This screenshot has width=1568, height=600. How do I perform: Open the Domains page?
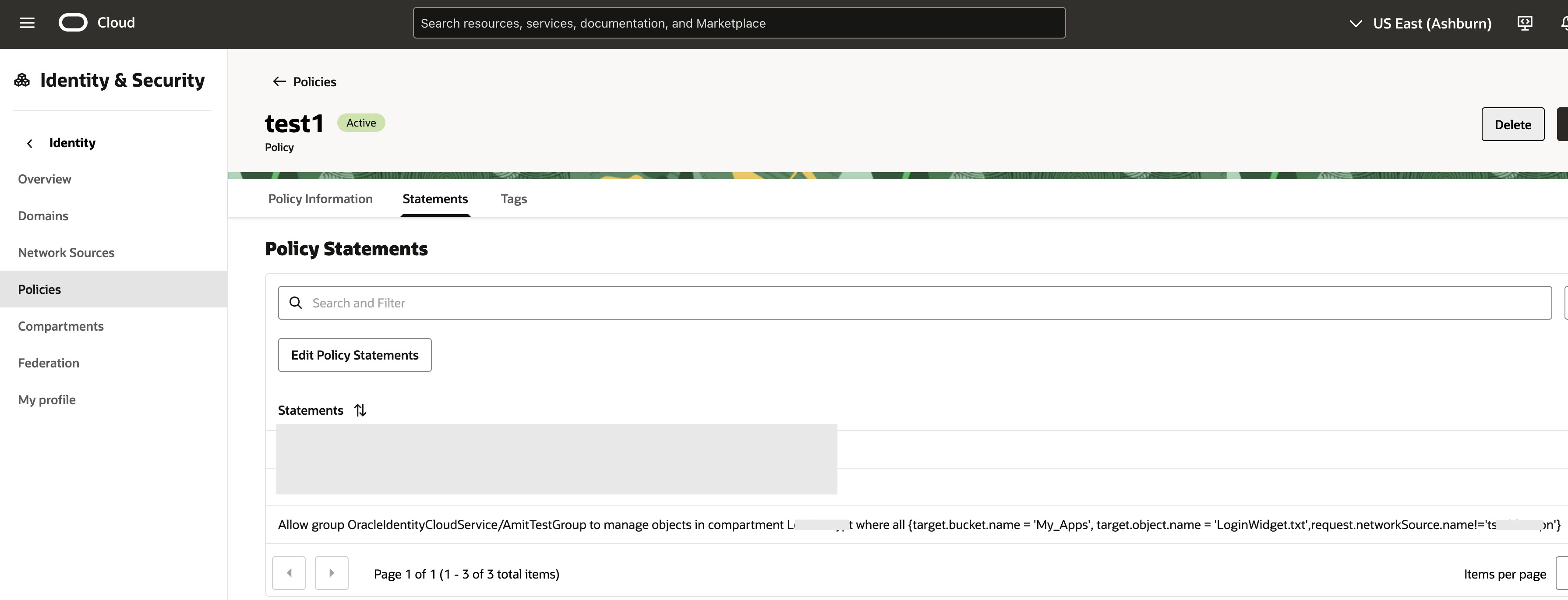pyautogui.click(x=42, y=216)
